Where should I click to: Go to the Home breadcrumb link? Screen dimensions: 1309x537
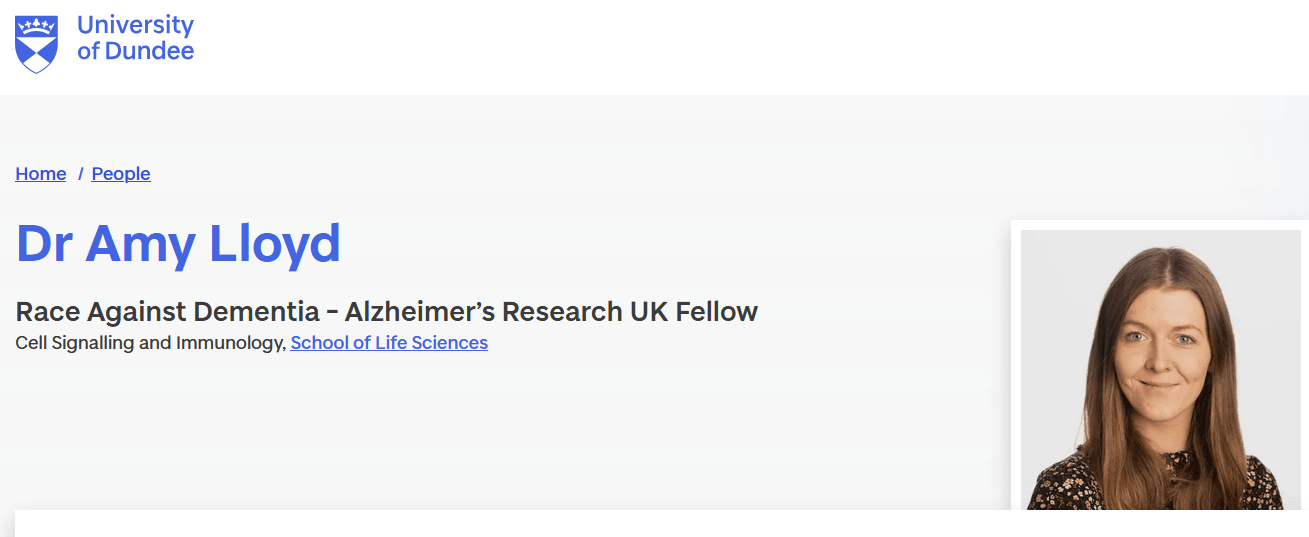click(x=41, y=174)
